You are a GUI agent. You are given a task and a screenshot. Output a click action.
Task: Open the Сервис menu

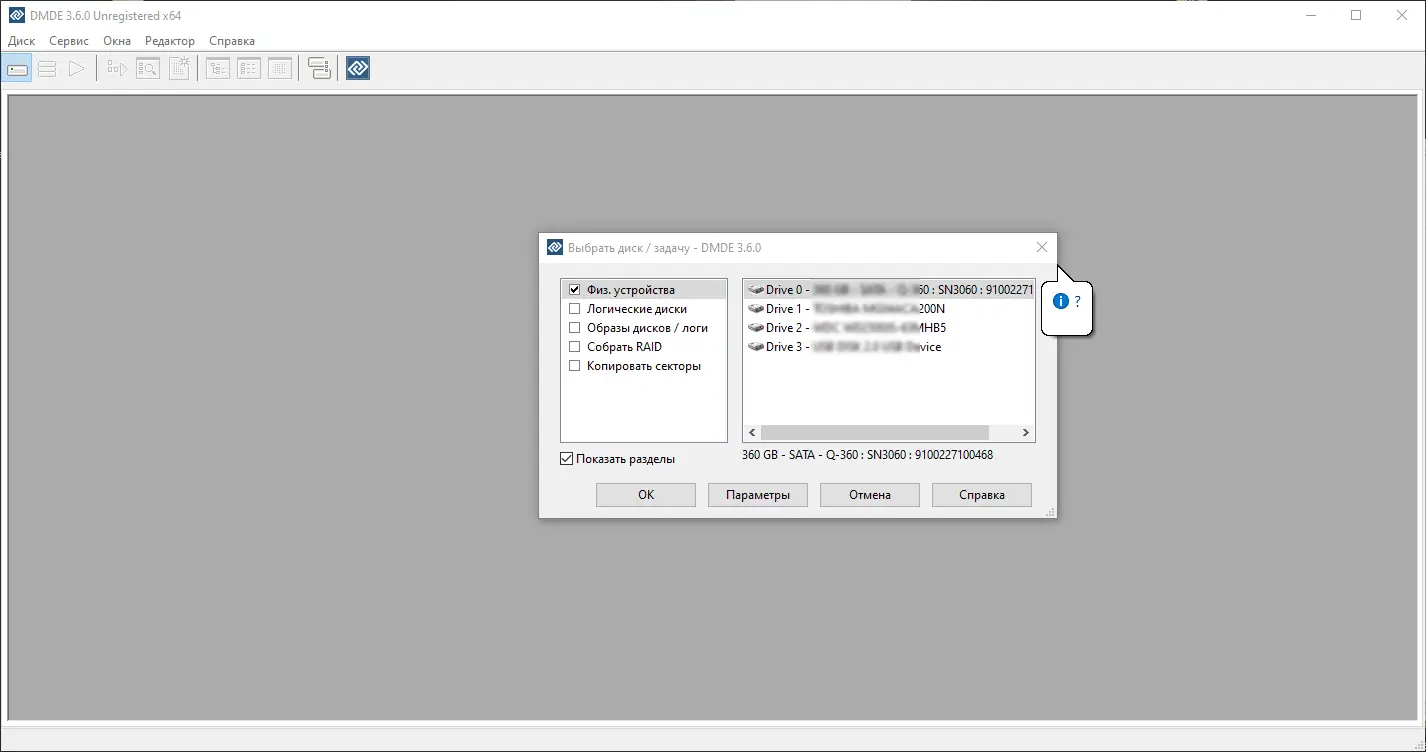69,41
